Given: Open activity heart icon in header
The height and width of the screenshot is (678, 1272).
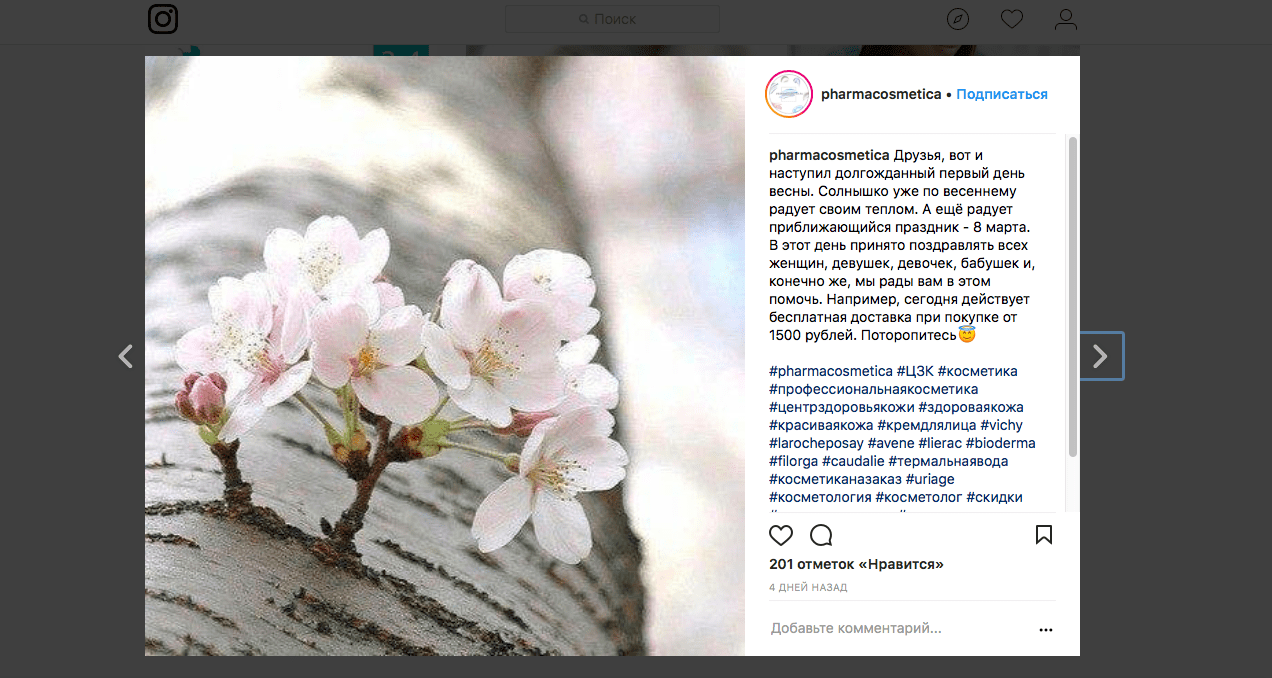Looking at the screenshot, I should click(x=1012, y=19).
